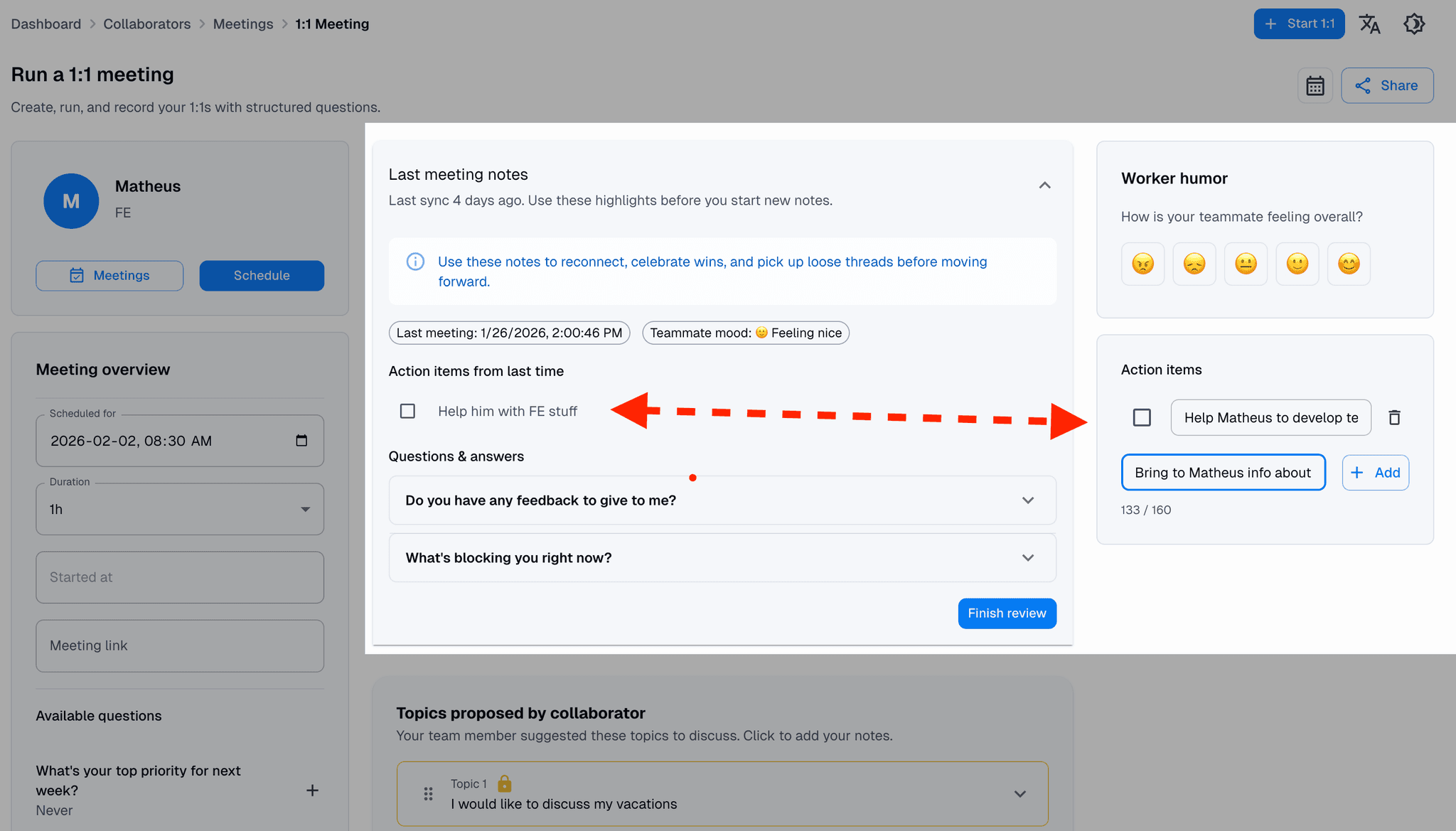Toggle dark mode via the theme icon

(1414, 23)
